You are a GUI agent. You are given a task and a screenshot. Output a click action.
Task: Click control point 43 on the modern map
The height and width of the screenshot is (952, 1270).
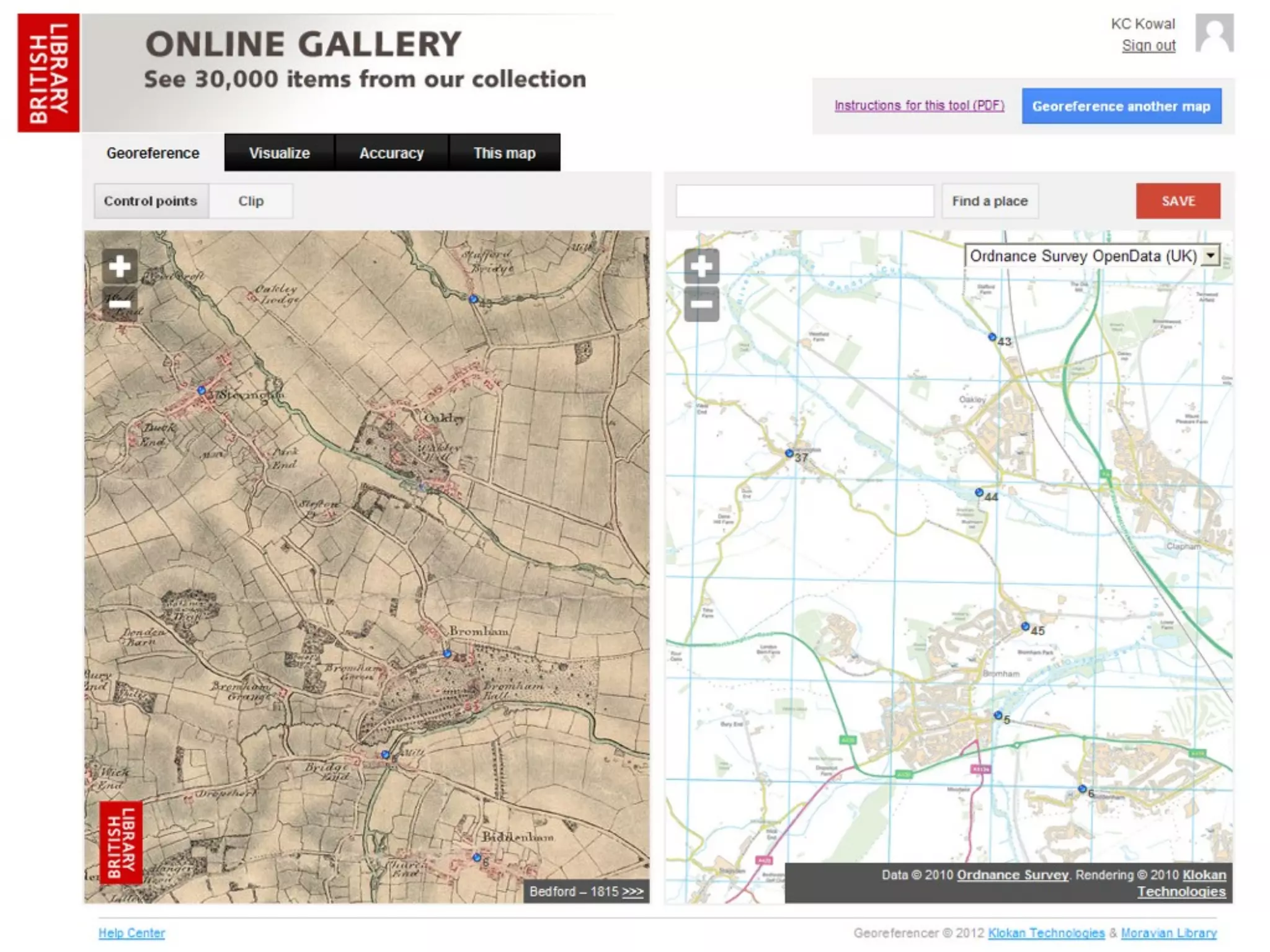[x=992, y=337]
